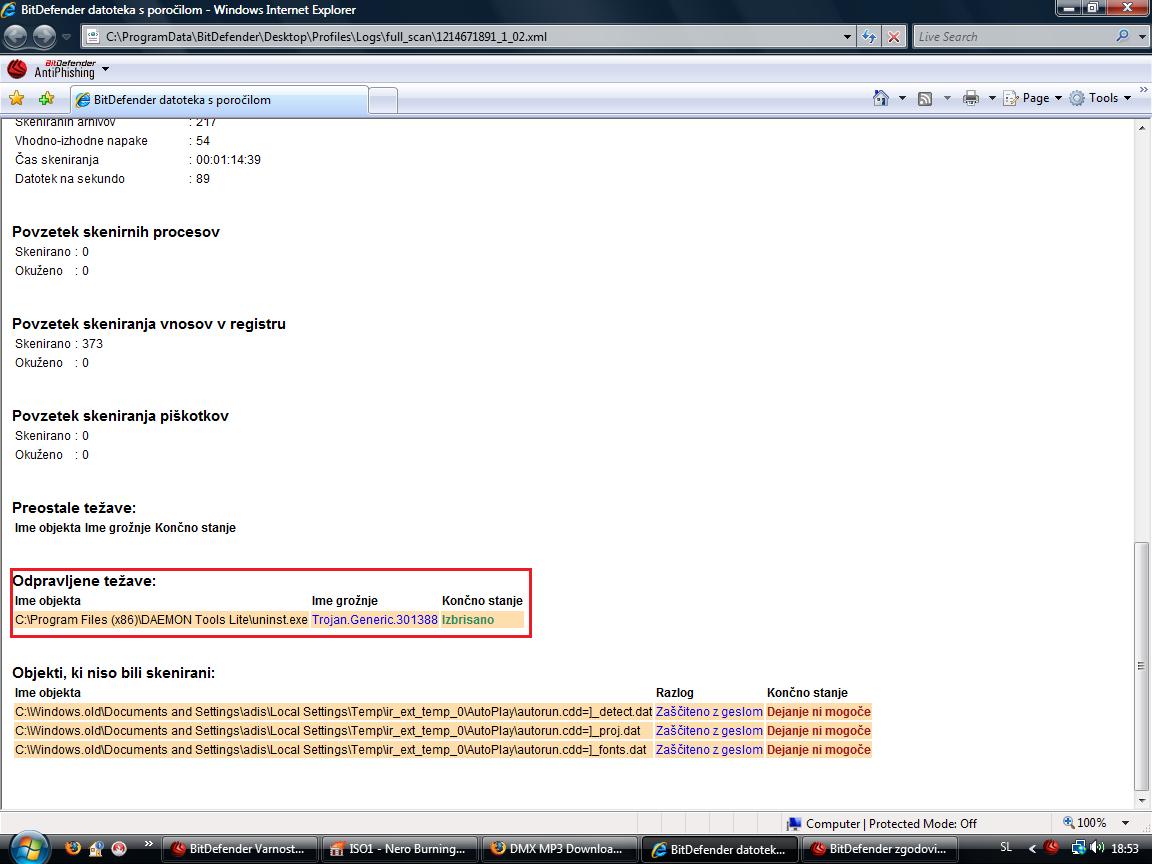
Task: Open the Favorites Center star icon
Action: click(x=16, y=98)
